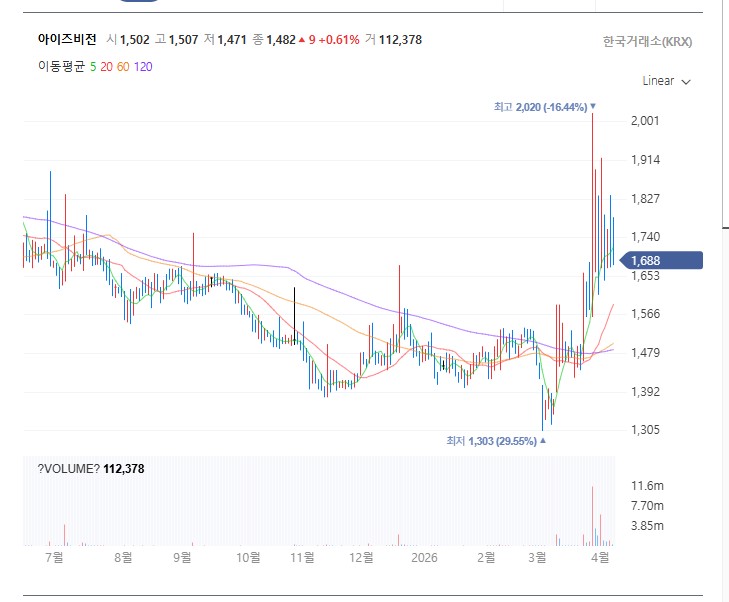729x602 pixels.
Task: Click the 2,001 price axis value
Action: tap(645, 121)
